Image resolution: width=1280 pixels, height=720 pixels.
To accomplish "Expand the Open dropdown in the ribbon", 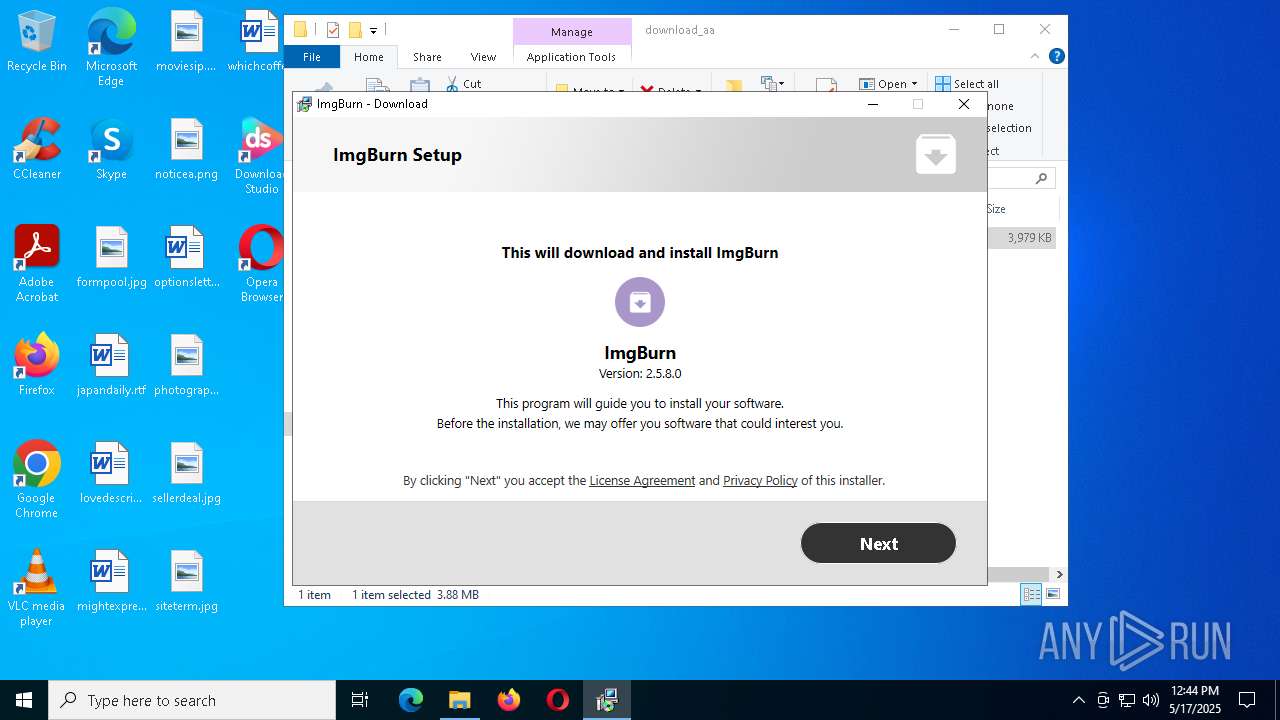I will 889,84.
